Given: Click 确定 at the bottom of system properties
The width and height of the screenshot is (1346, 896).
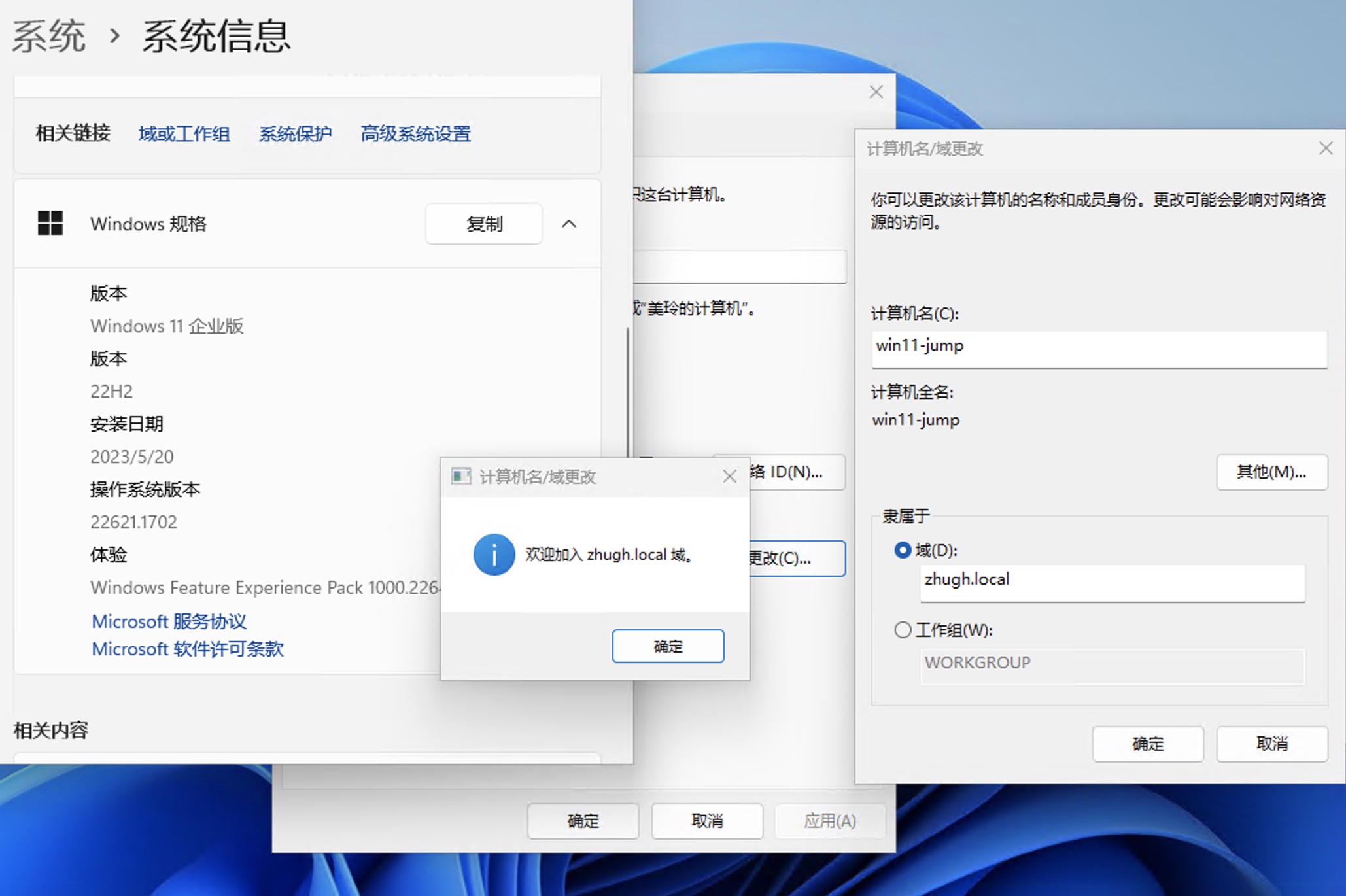Looking at the screenshot, I should pos(583,821).
